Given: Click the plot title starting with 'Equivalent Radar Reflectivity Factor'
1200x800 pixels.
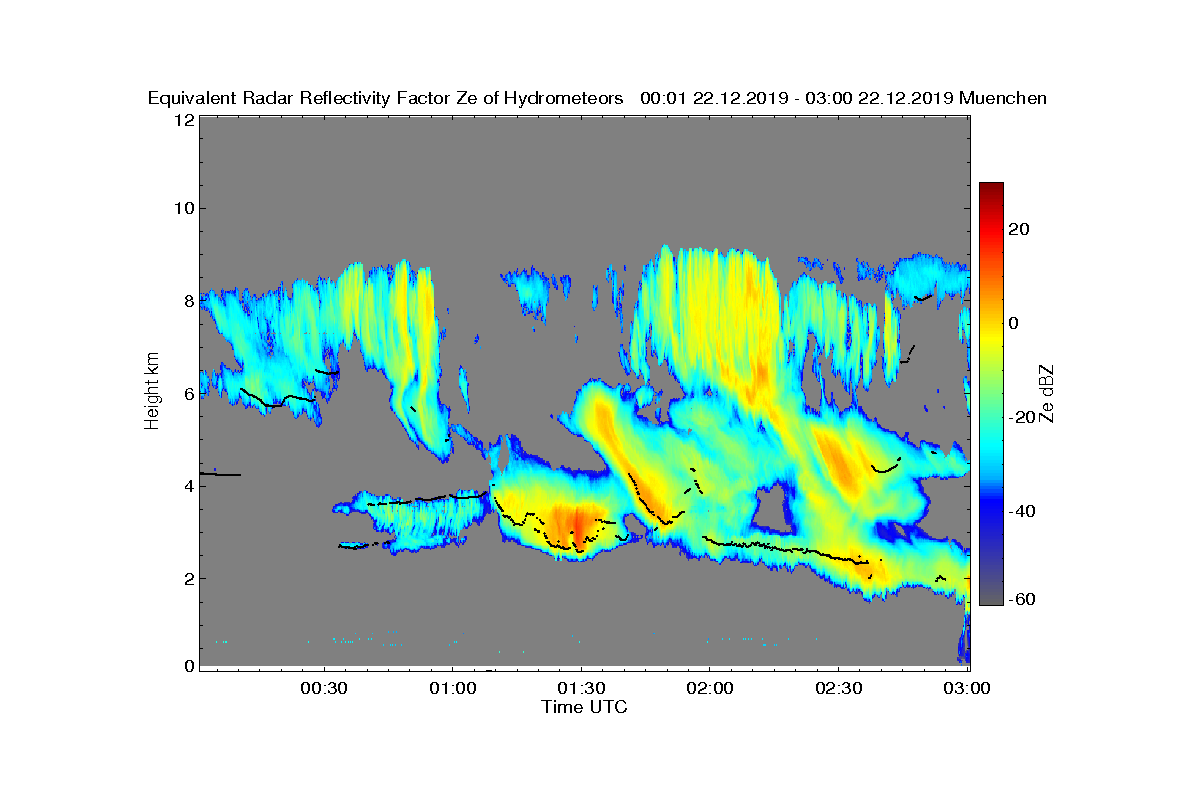Looking at the screenshot, I should tap(598, 98).
